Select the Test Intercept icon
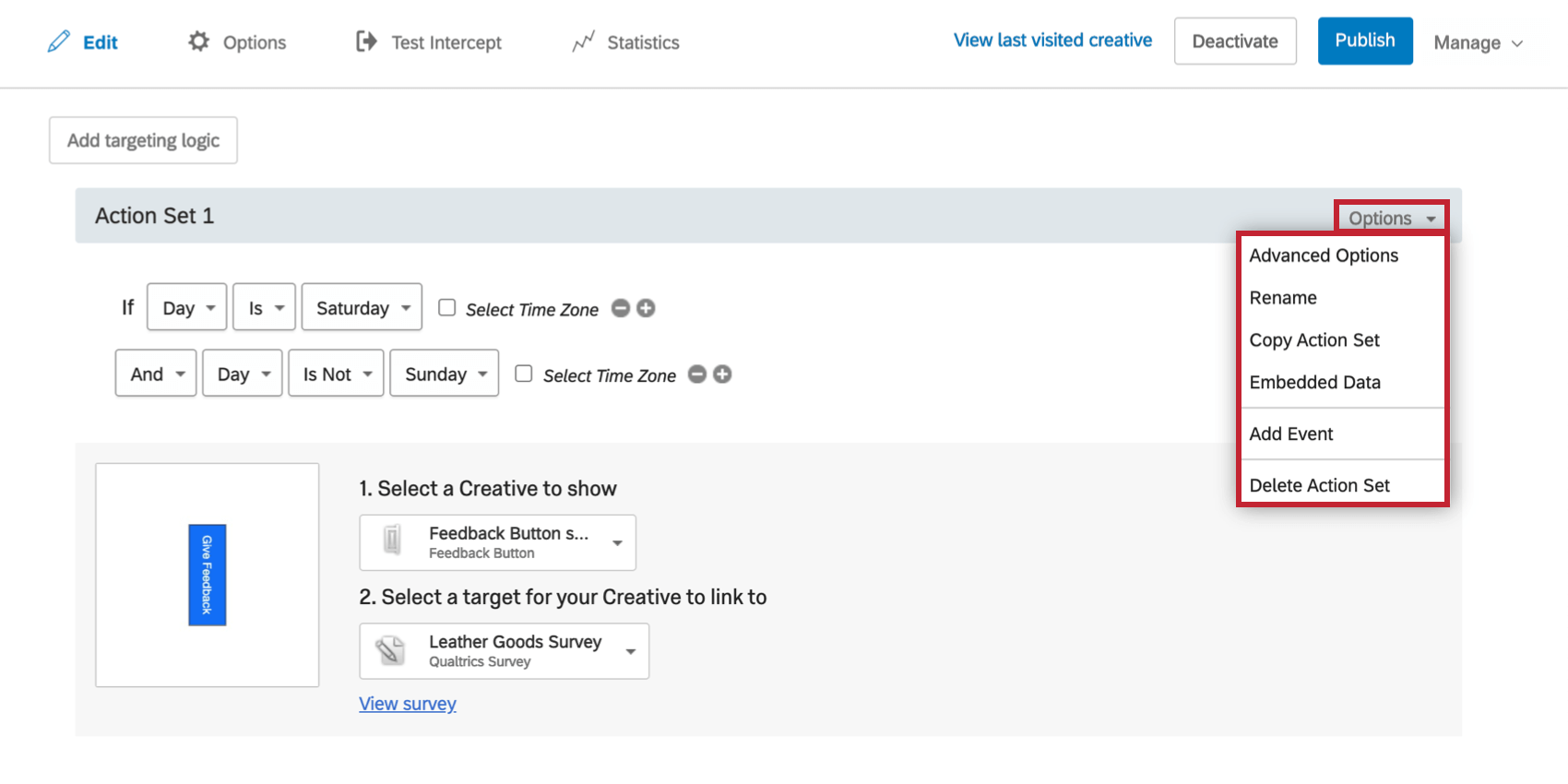Image resolution: width=1568 pixels, height=784 pixels. [x=365, y=41]
